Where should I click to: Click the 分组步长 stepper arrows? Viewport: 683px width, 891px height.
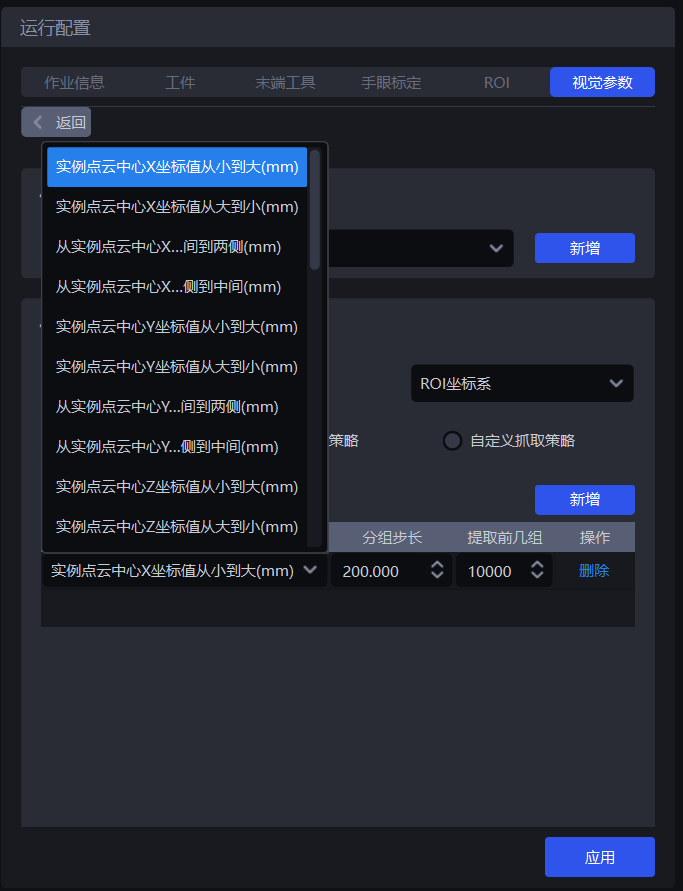coord(437,571)
